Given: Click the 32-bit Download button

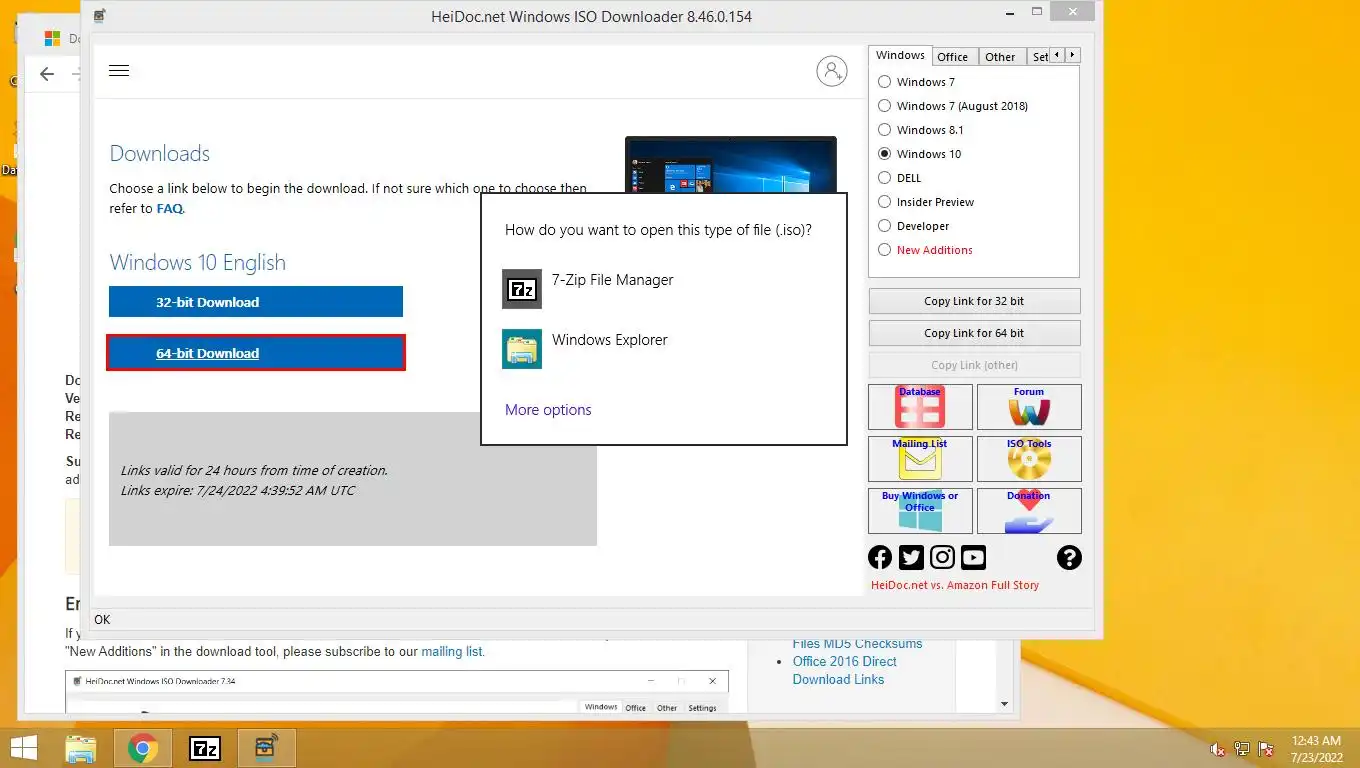Looking at the screenshot, I should (x=256, y=302).
